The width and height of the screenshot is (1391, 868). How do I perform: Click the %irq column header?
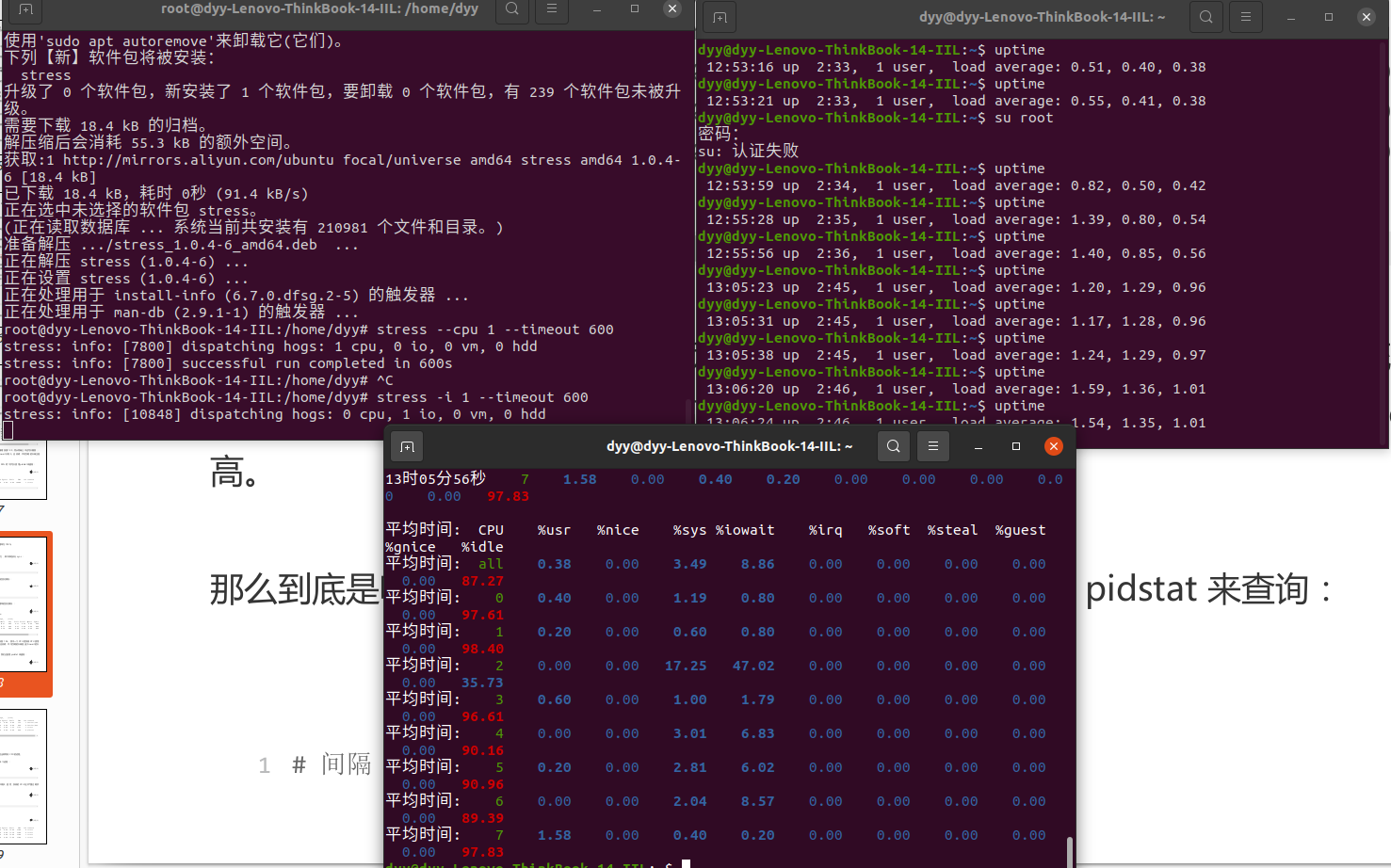[x=825, y=530]
